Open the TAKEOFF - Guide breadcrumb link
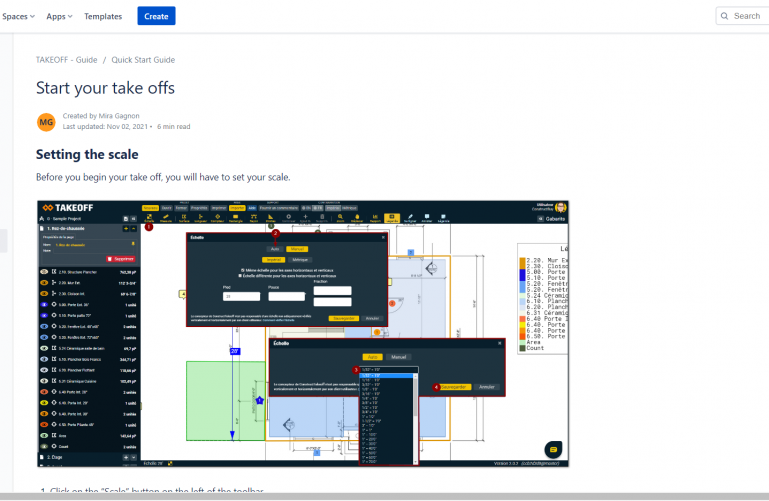The width and height of the screenshot is (769, 501). coord(66,60)
